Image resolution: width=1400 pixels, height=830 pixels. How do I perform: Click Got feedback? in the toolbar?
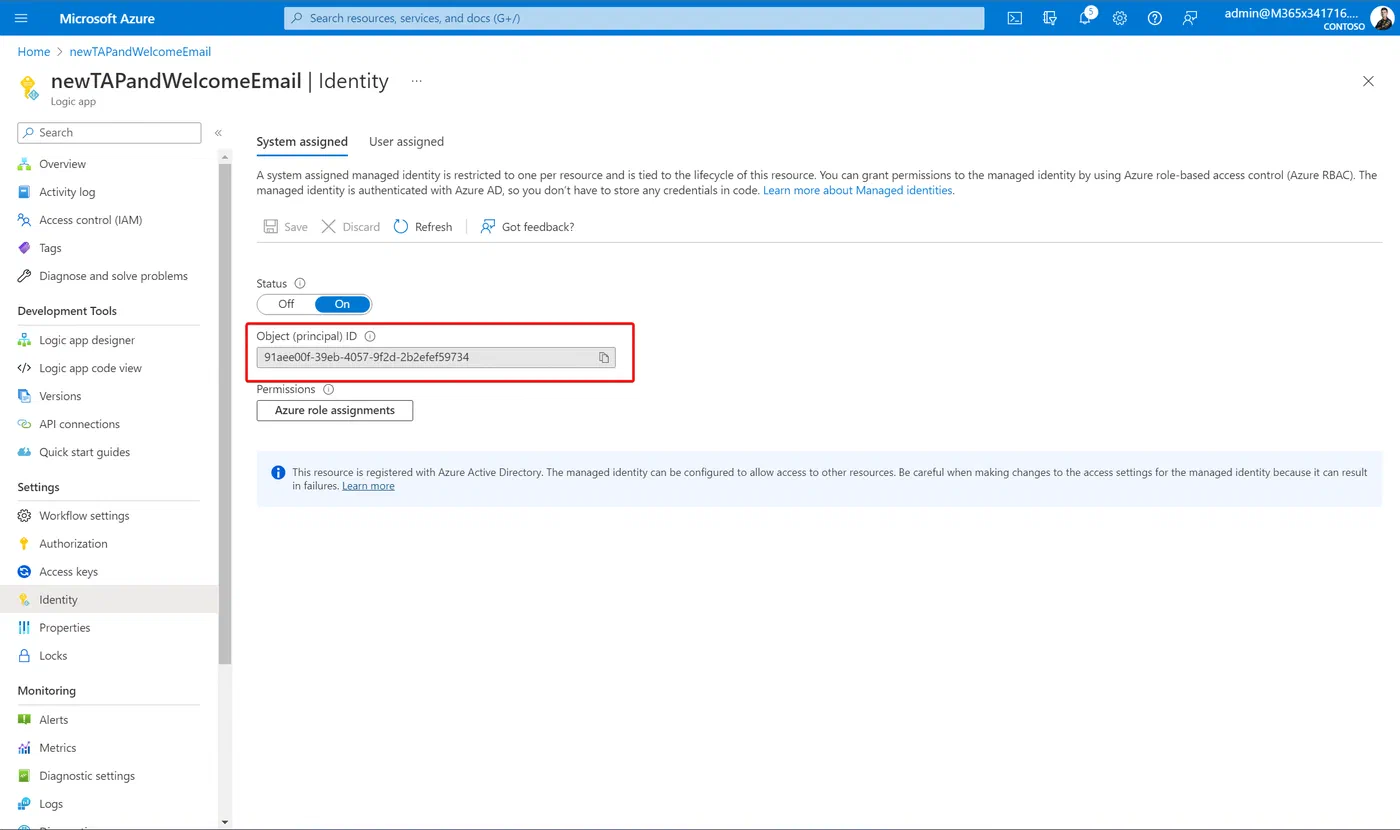point(527,227)
